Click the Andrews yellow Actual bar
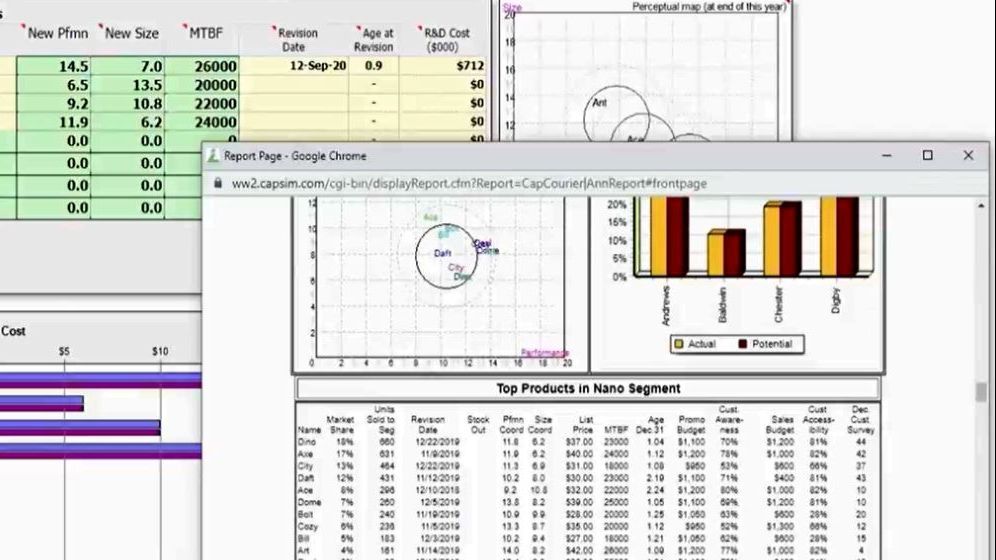This screenshot has width=996, height=560. pos(658,235)
